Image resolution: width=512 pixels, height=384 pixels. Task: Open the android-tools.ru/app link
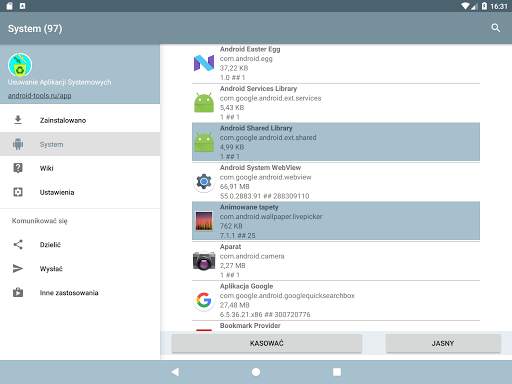[39, 95]
